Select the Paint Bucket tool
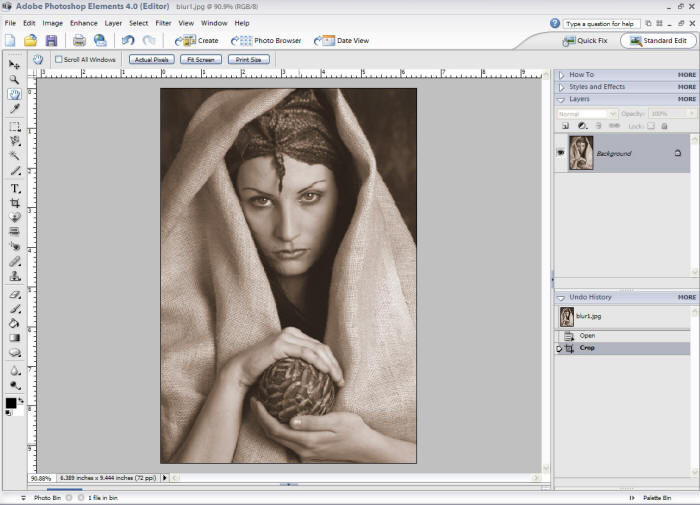The image size is (700, 505). [15, 323]
